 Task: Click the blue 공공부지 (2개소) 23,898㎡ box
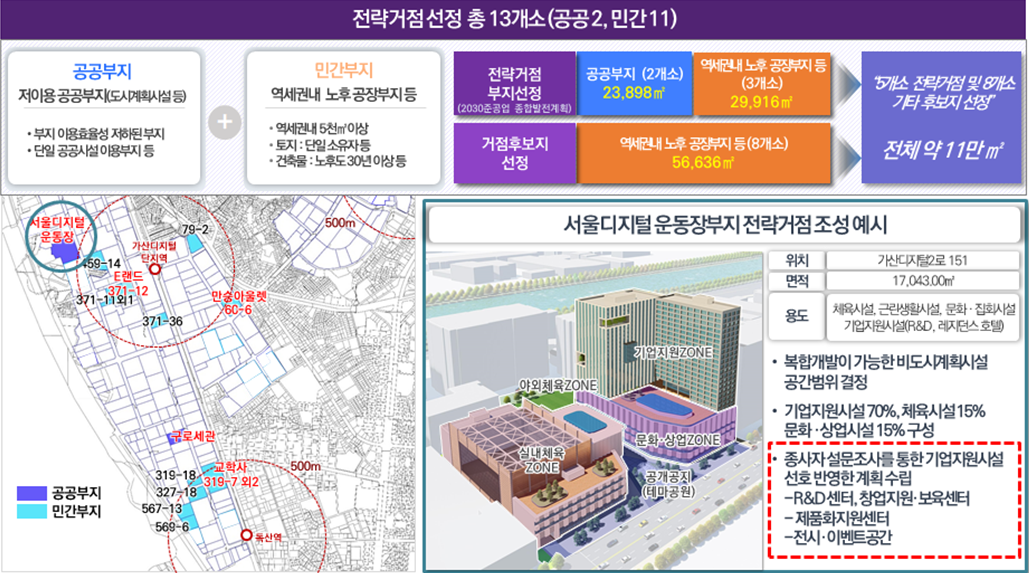tap(634, 84)
